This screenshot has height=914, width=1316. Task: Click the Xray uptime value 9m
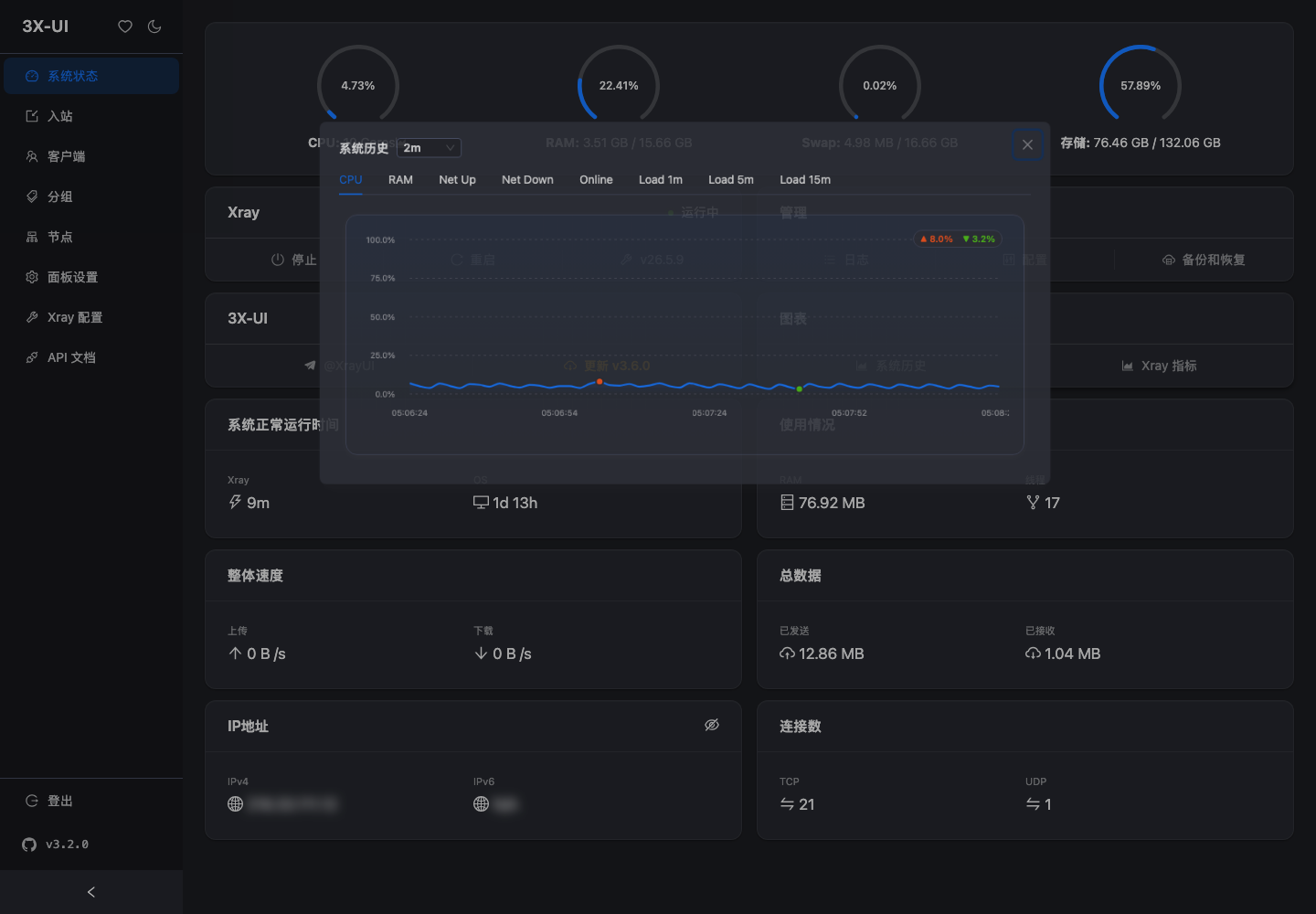(x=258, y=503)
